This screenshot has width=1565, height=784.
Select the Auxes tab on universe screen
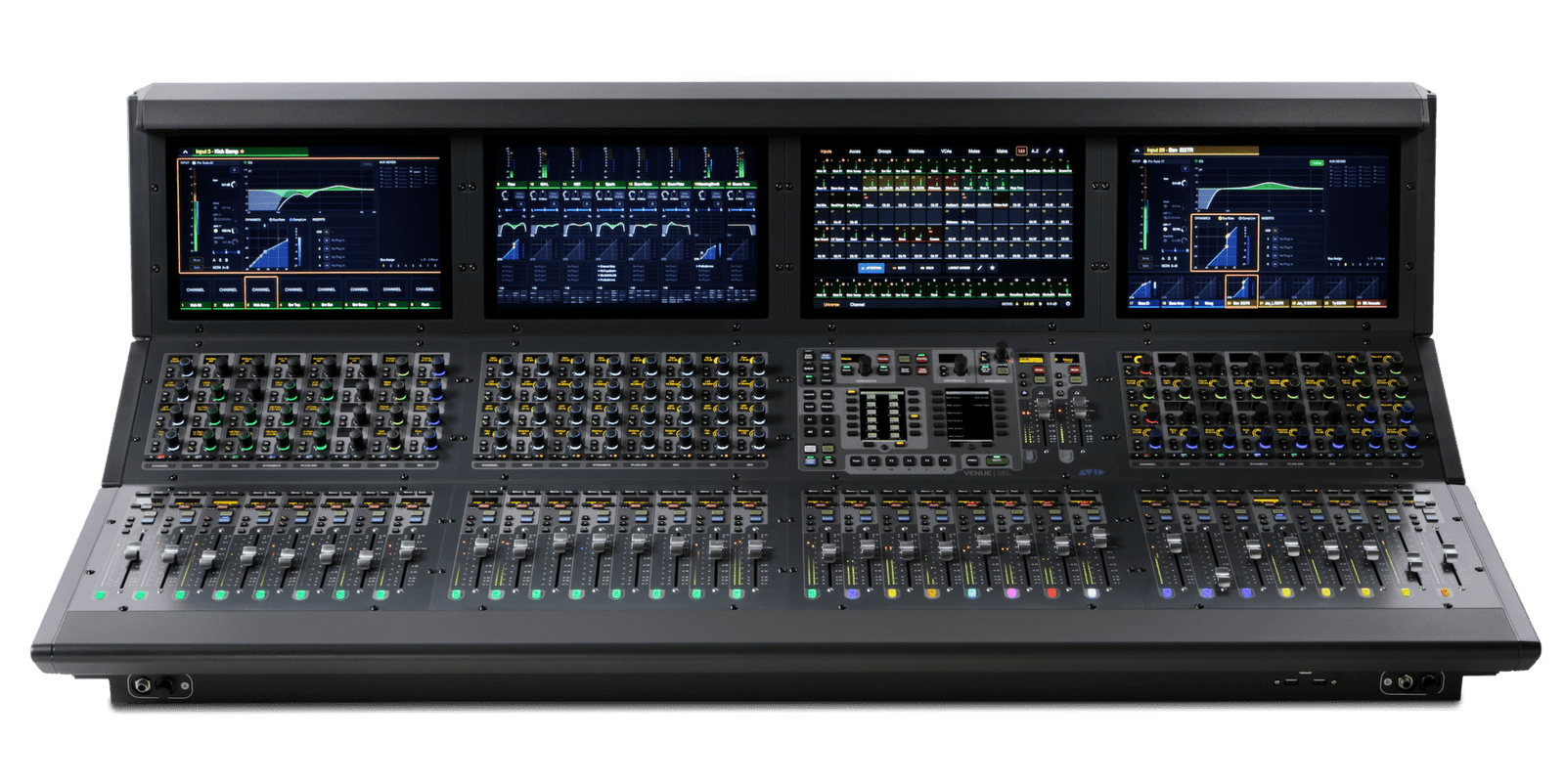click(855, 152)
